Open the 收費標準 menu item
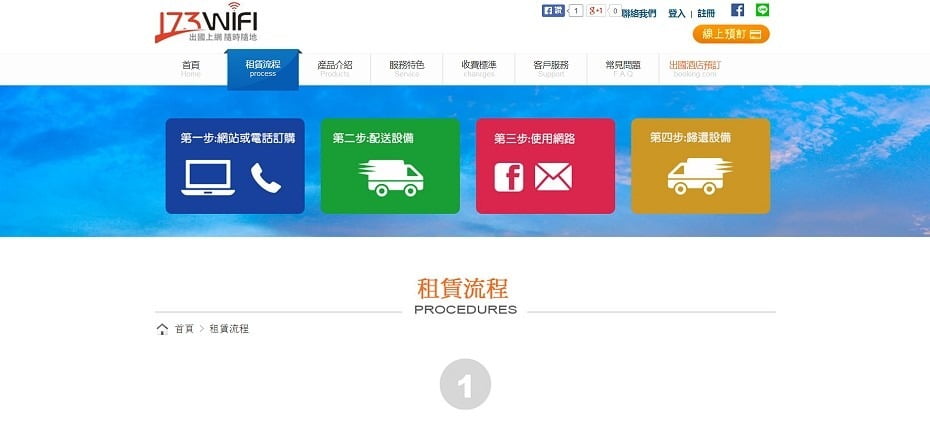Image resolution: width=930 pixels, height=429 pixels. tap(478, 68)
